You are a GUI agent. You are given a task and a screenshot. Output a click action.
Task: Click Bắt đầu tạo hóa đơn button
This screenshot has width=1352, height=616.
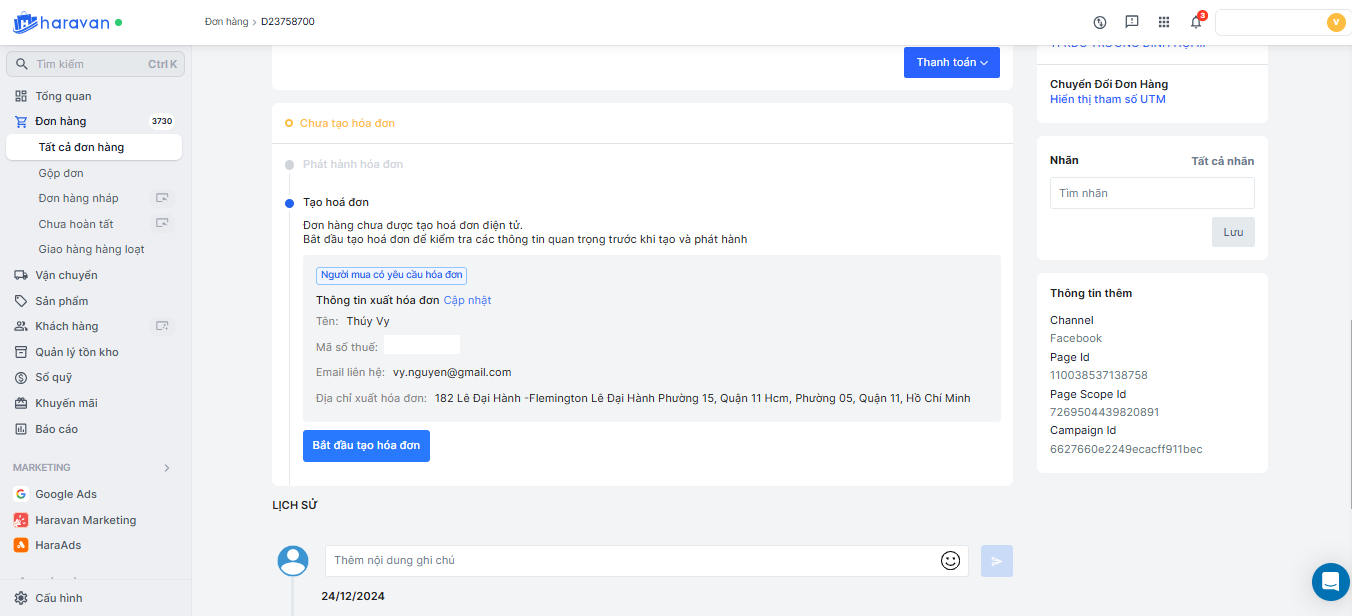click(x=366, y=446)
